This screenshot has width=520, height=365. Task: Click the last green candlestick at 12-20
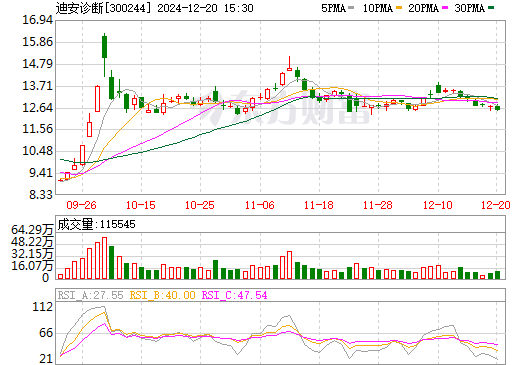tap(497, 108)
